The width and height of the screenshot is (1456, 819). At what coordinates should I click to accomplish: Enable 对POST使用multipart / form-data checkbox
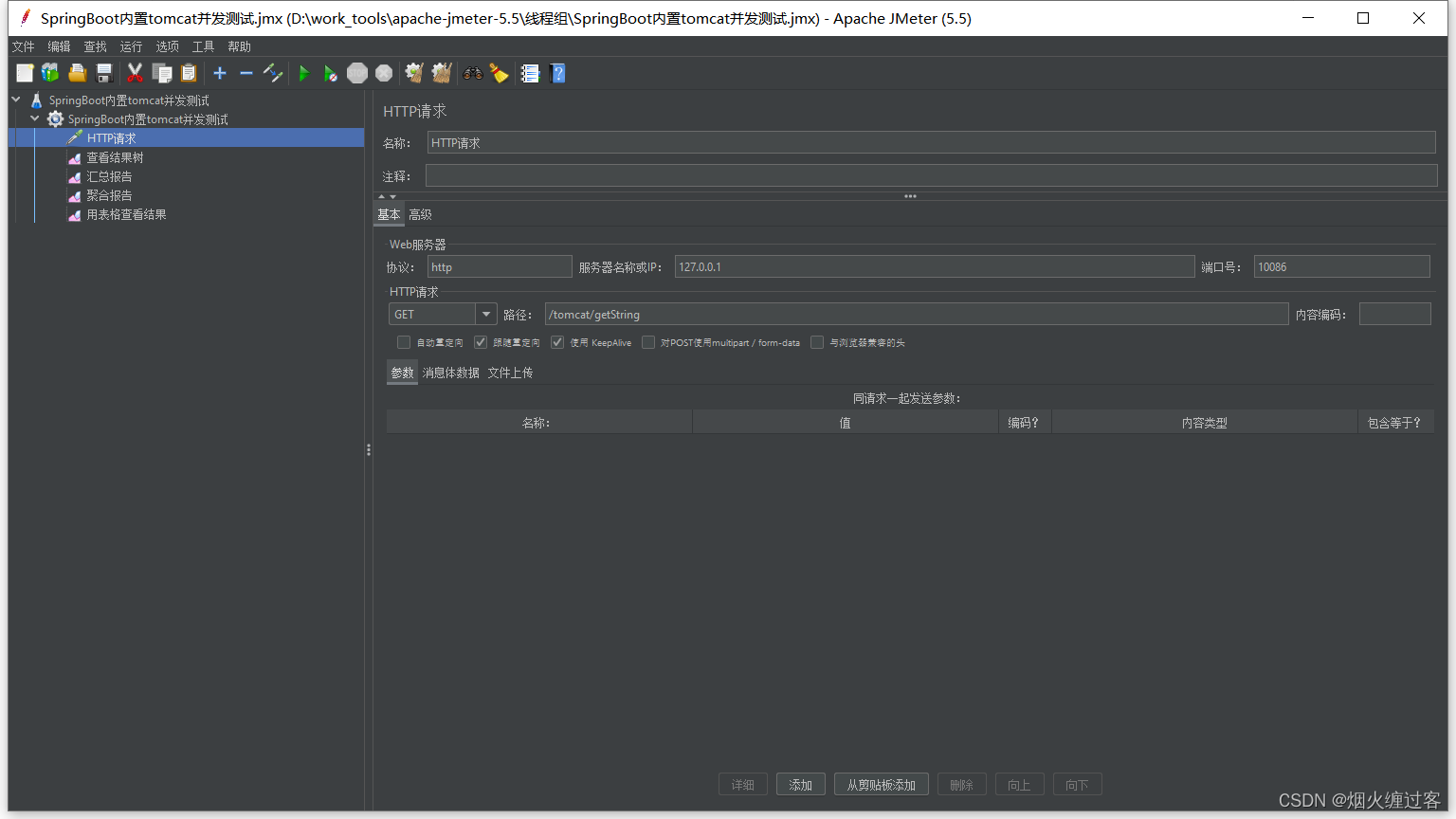tap(648, 342)
